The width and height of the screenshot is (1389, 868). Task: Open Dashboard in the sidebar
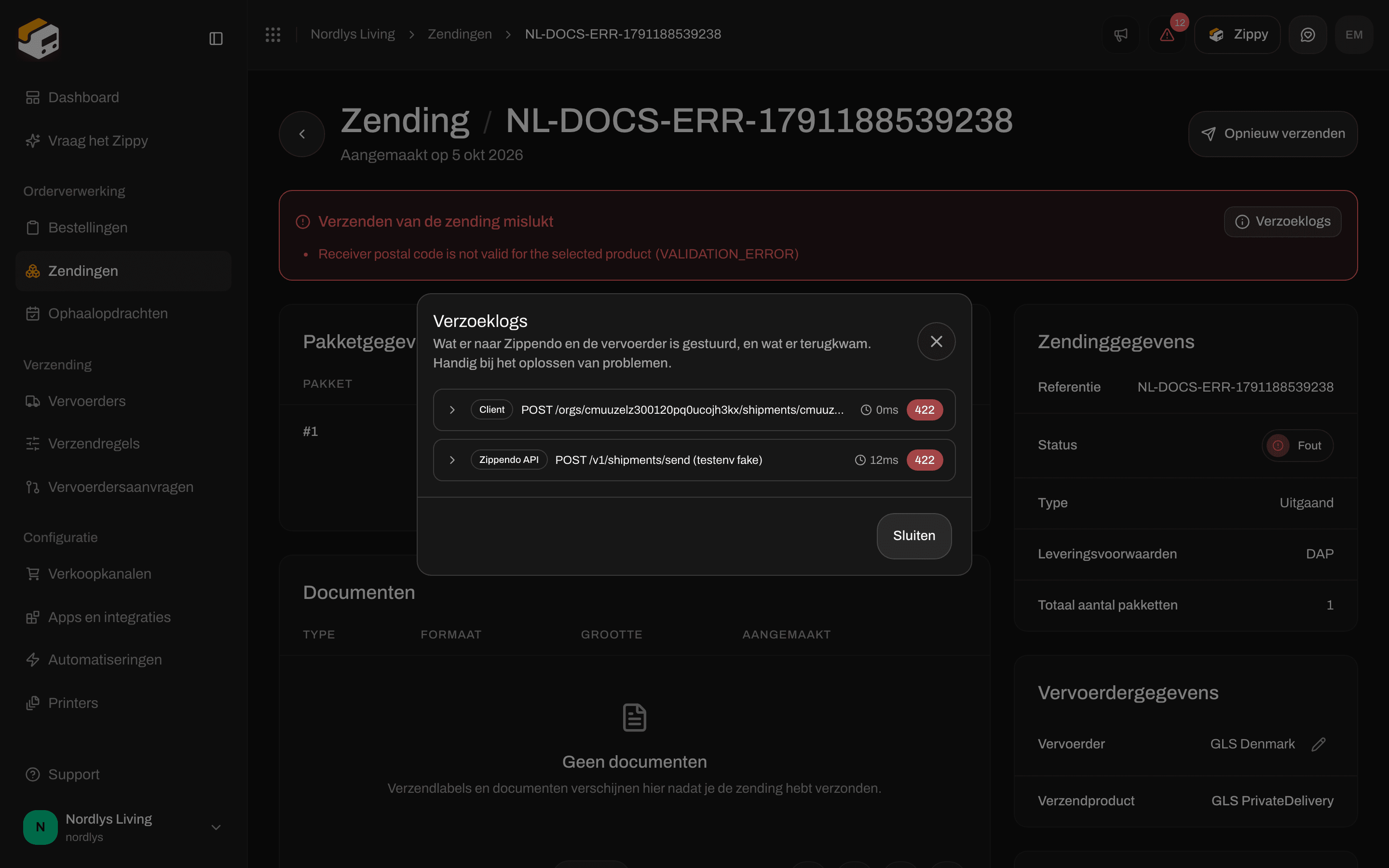[123, 97]
